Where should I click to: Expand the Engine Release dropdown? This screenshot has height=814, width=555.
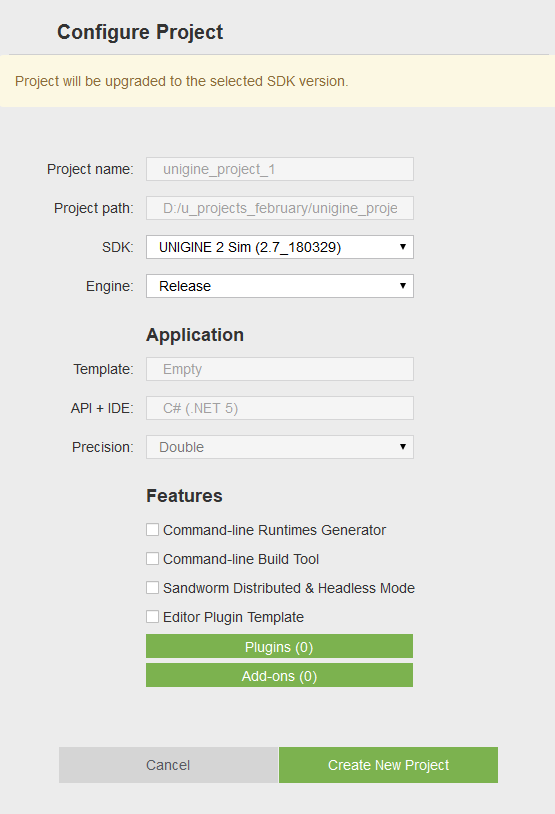(x=280, y=286)
